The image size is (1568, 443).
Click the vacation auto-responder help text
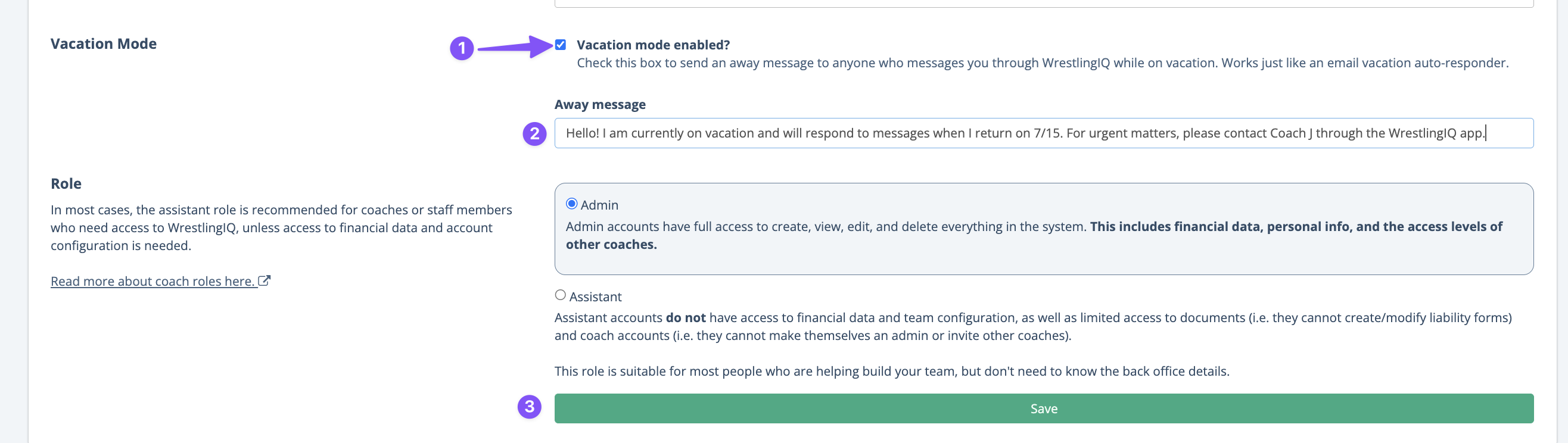[1042, 63]
